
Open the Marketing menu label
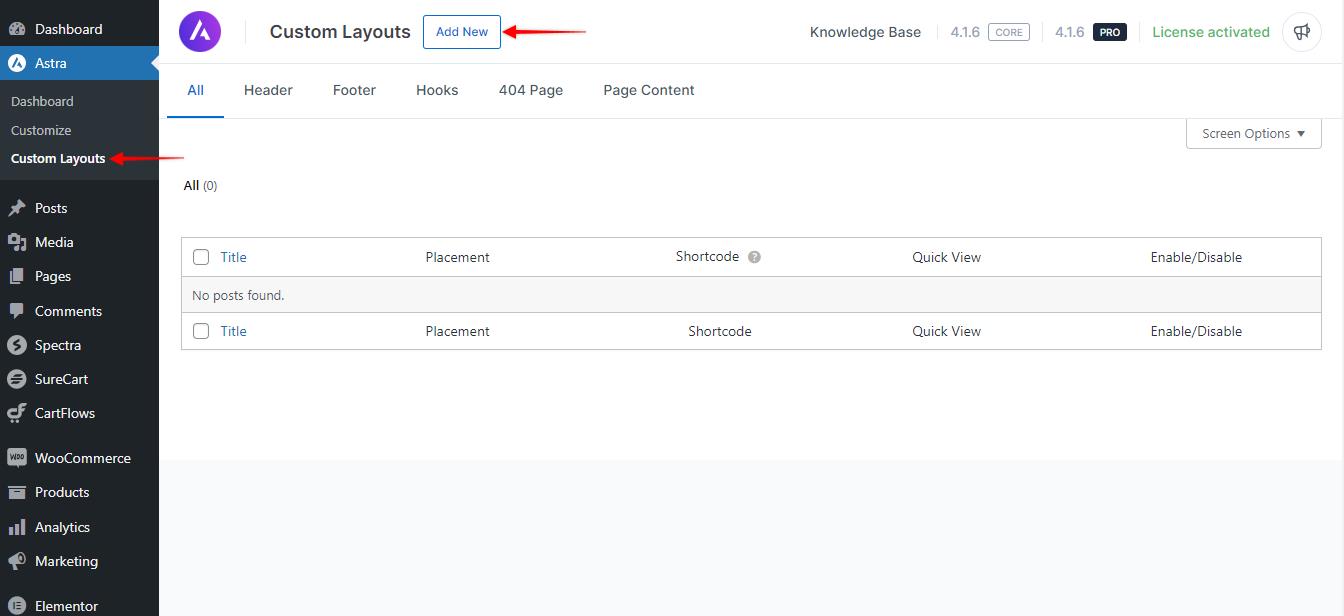pos(66,561)
